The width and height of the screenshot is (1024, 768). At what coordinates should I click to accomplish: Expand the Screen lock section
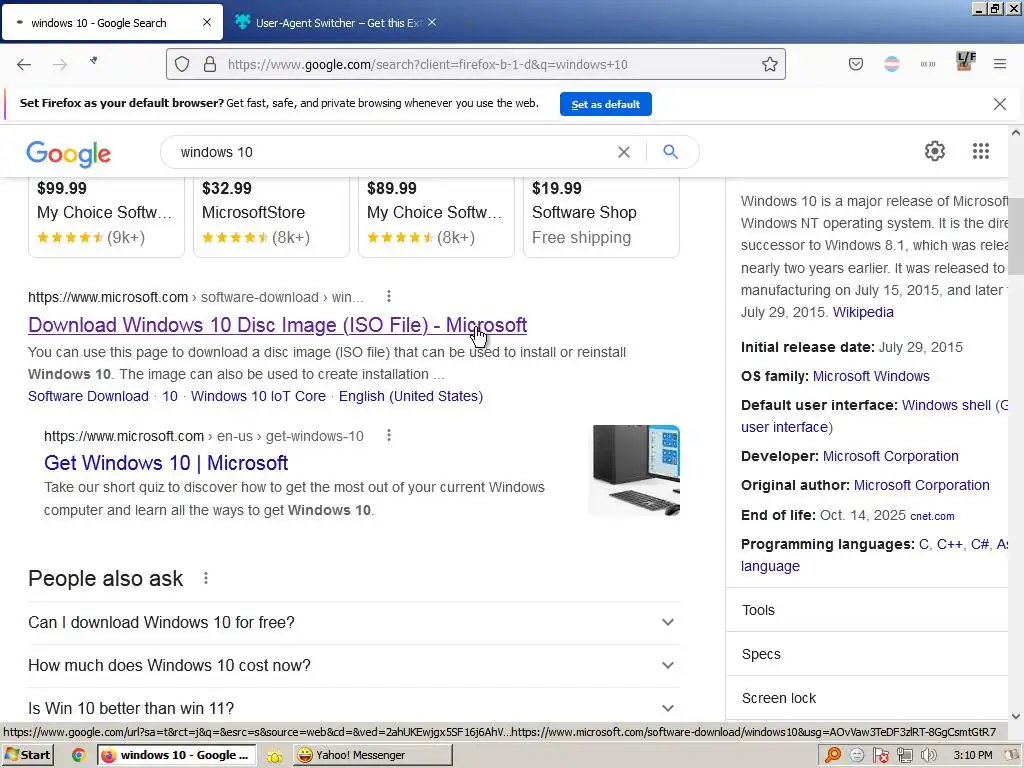(x=867, y=698)
